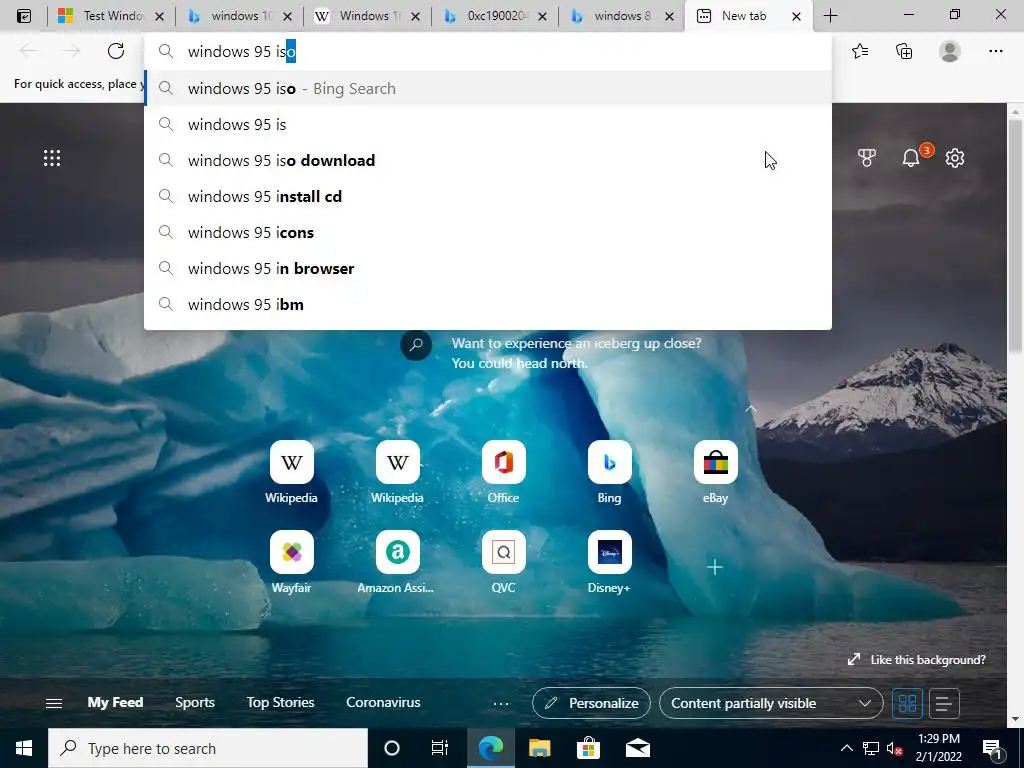Viewport: 1024px width, 768px height.
Task: Select the Top Stories feed tab
Action: [280, 702]
